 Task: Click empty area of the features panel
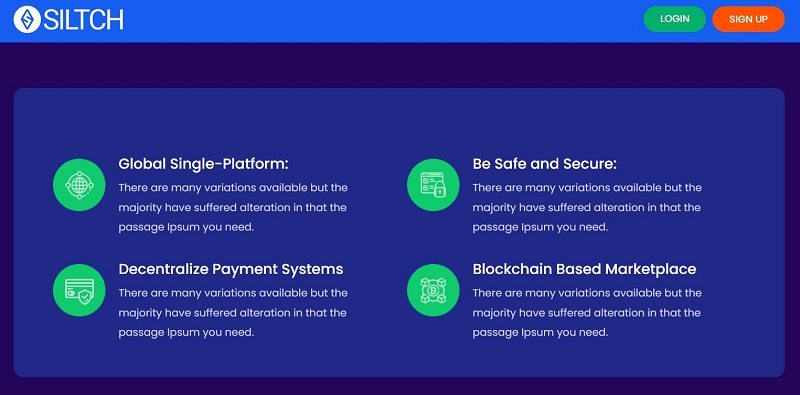coord(398,122)
